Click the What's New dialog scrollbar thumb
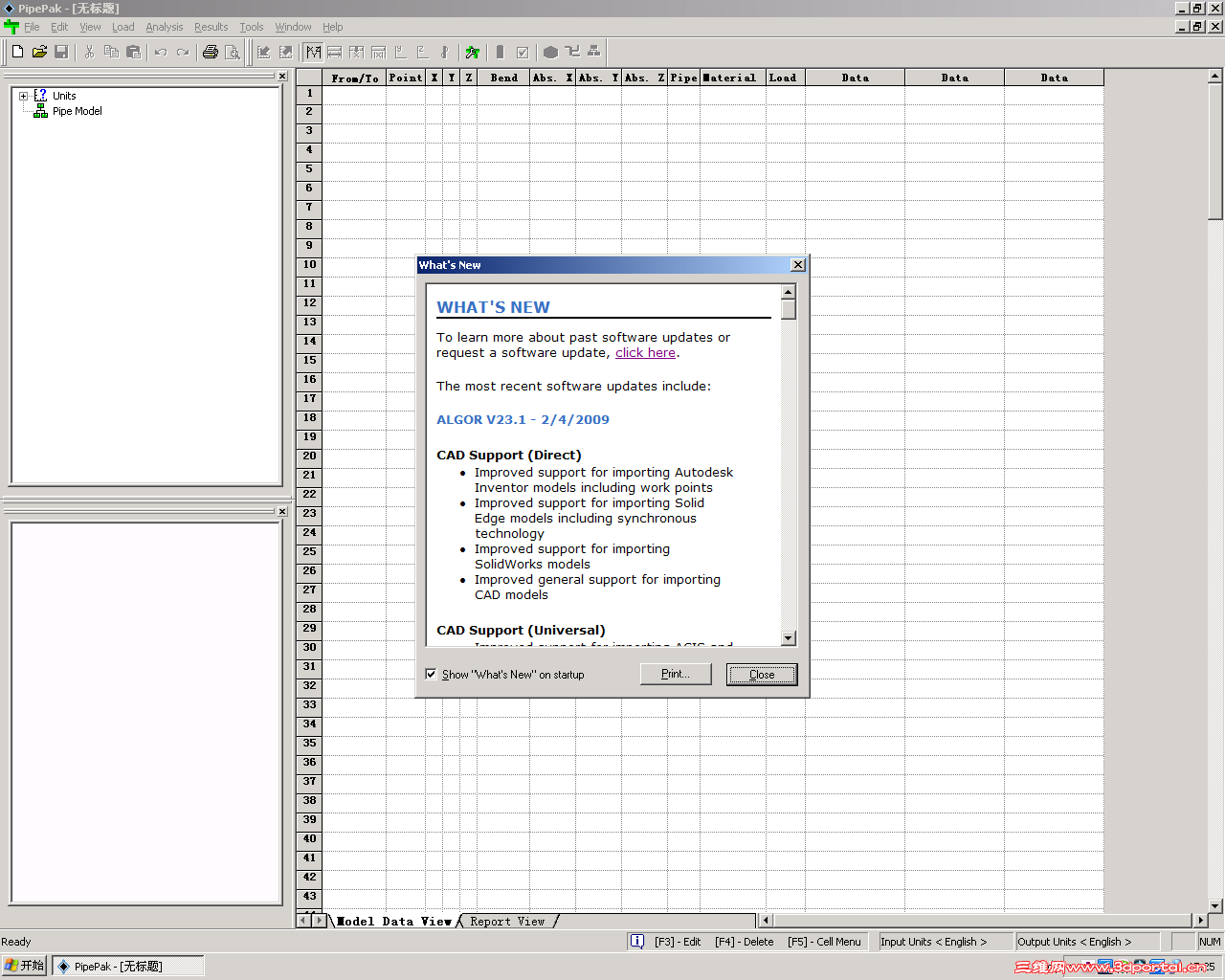Screen dimensions: 1225x980 789,309
